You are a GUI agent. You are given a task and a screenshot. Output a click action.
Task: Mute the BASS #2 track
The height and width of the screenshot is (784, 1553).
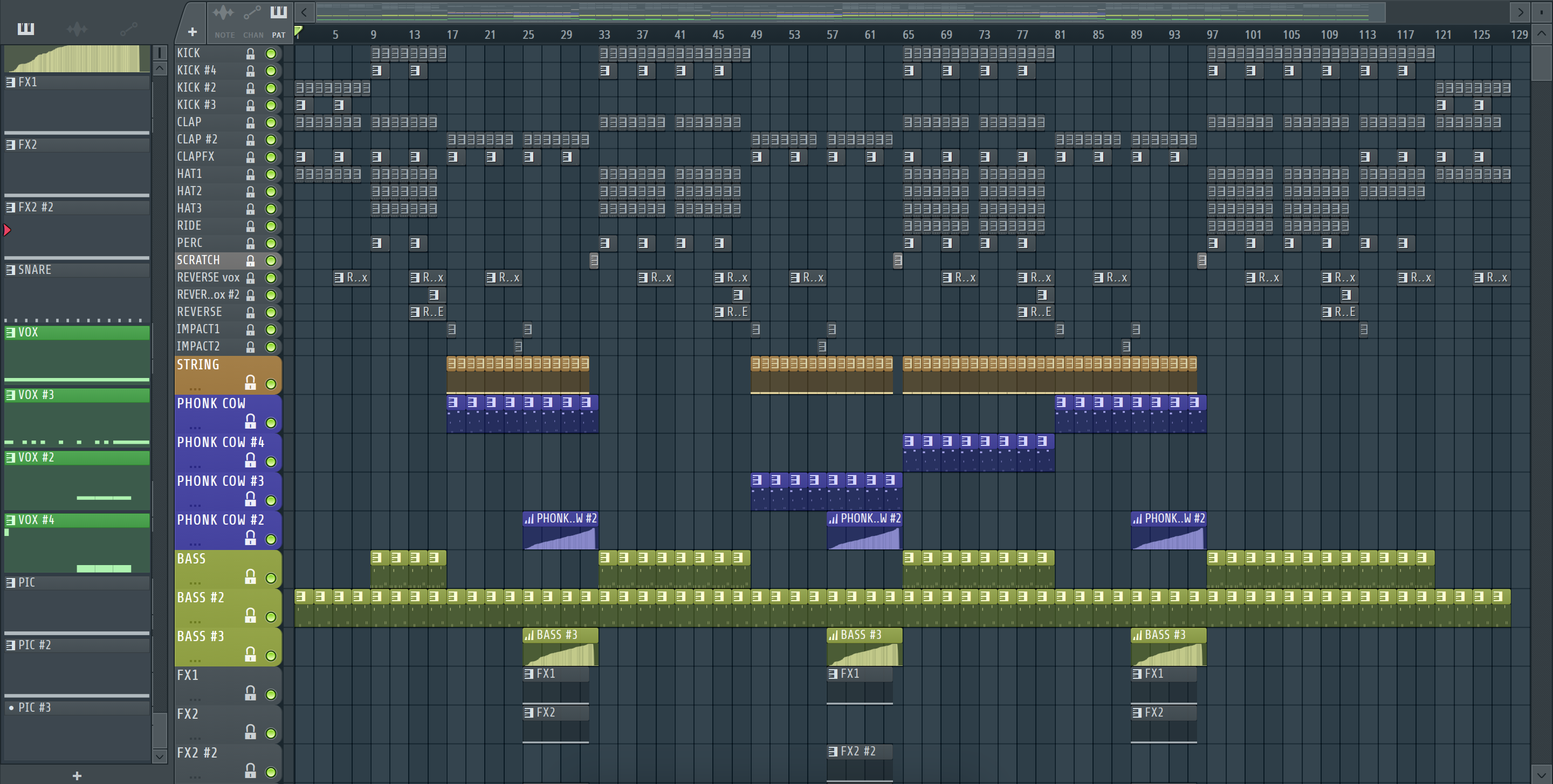coord(271,617)
